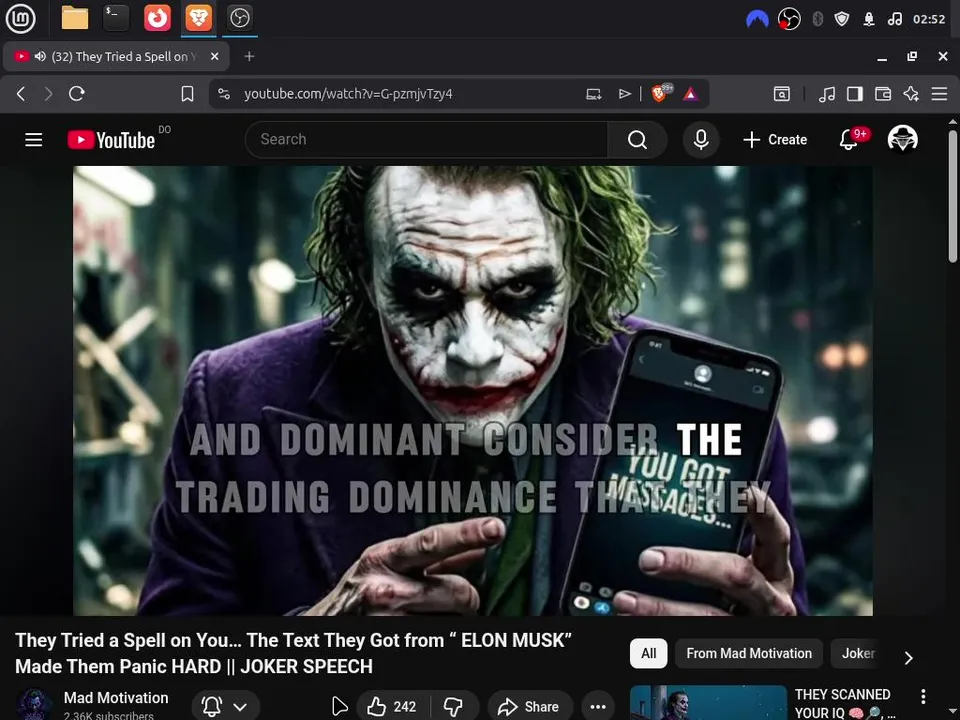960x720 pixels.
Task: Open the Brave main hamburger menu
Action: (x=940, y=94)
